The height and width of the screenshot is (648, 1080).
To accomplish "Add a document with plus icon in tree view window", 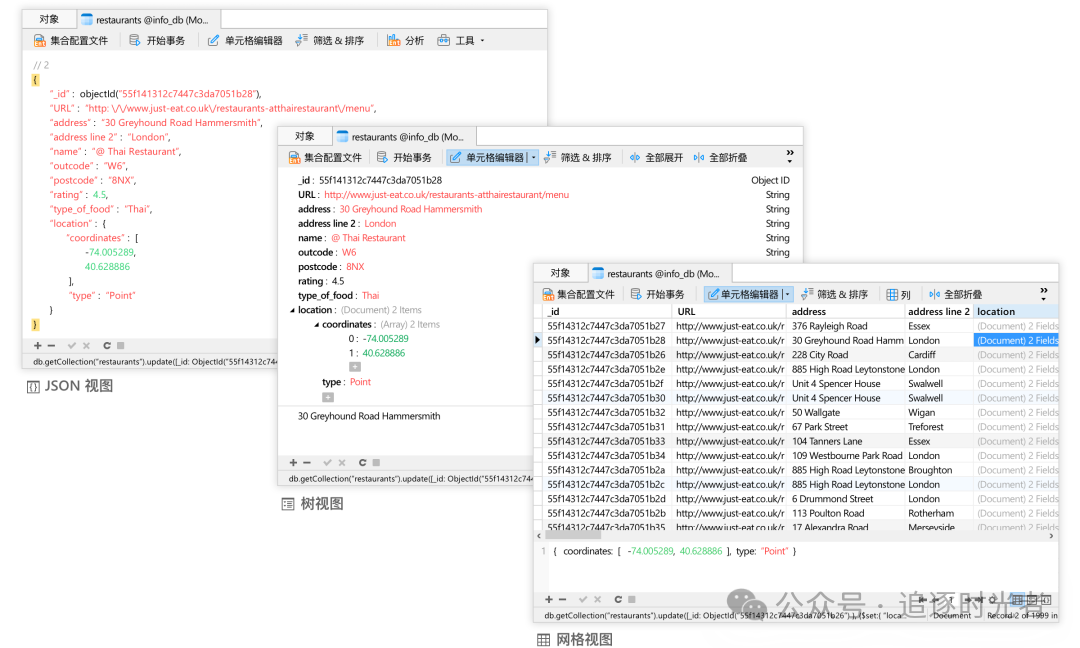I will coord(293,463).
